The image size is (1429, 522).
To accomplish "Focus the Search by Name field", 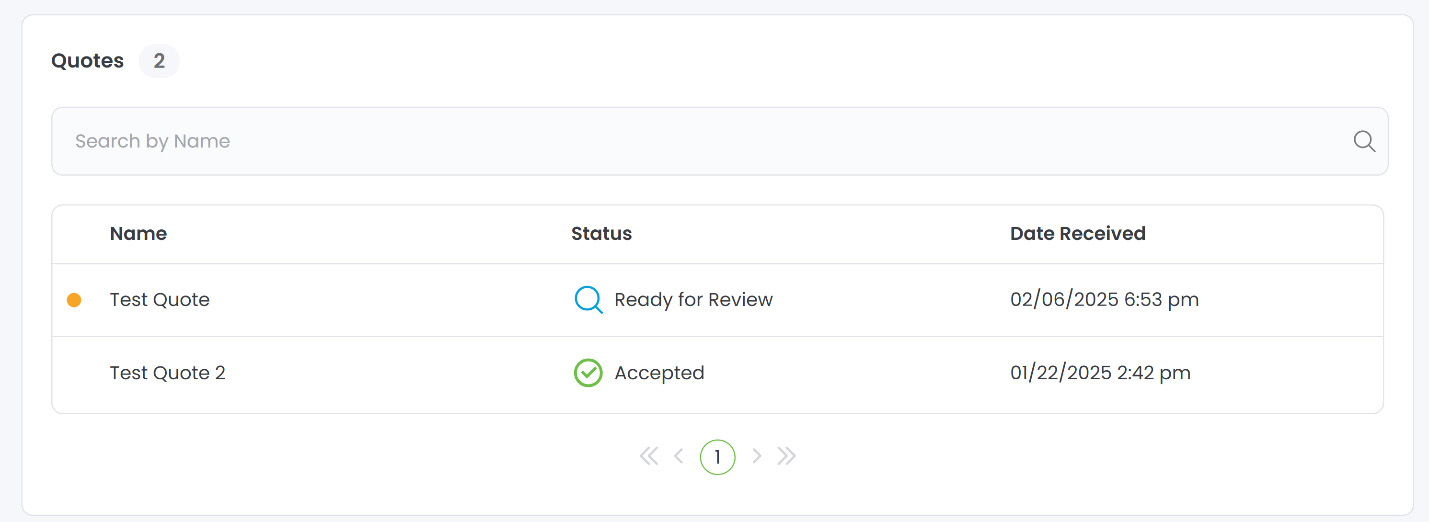I will point(719,141).
